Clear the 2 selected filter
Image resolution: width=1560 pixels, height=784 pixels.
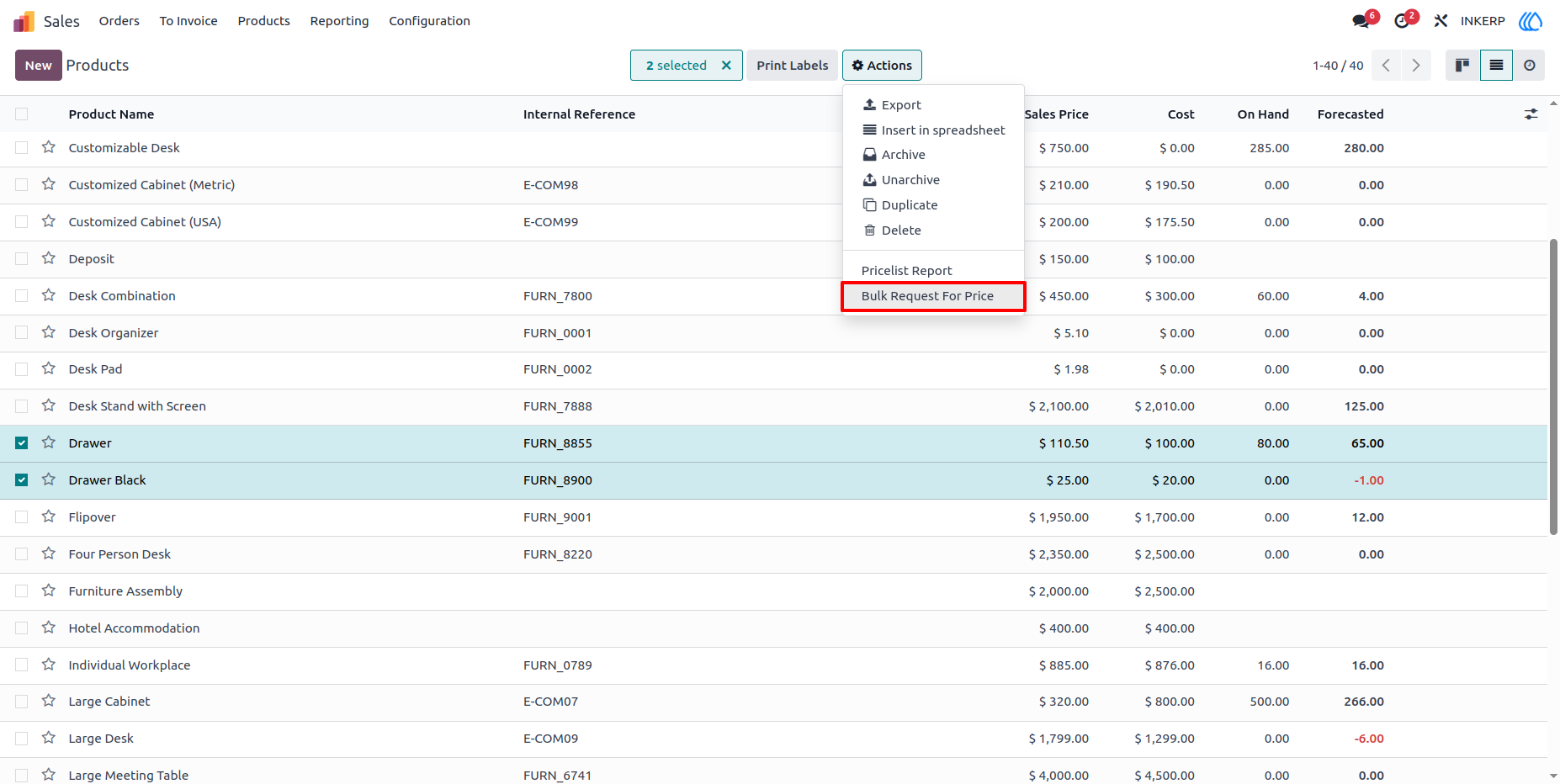726,66
